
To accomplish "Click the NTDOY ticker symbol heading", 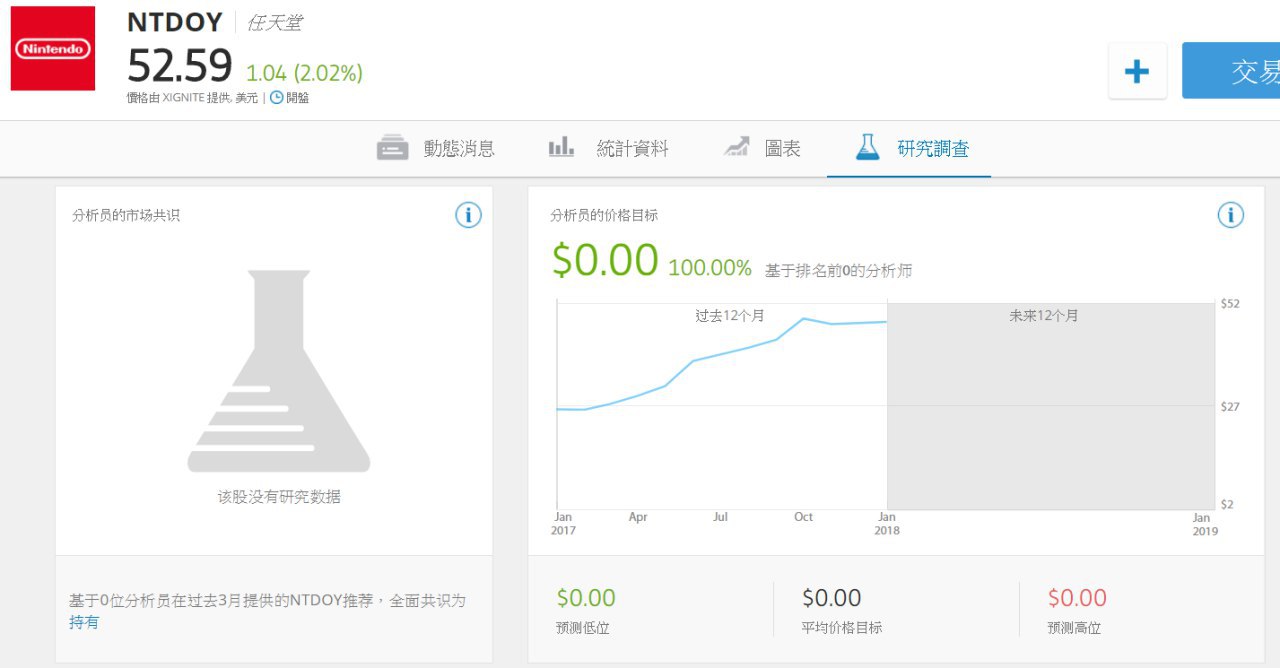I will click(x=175, y=23).
